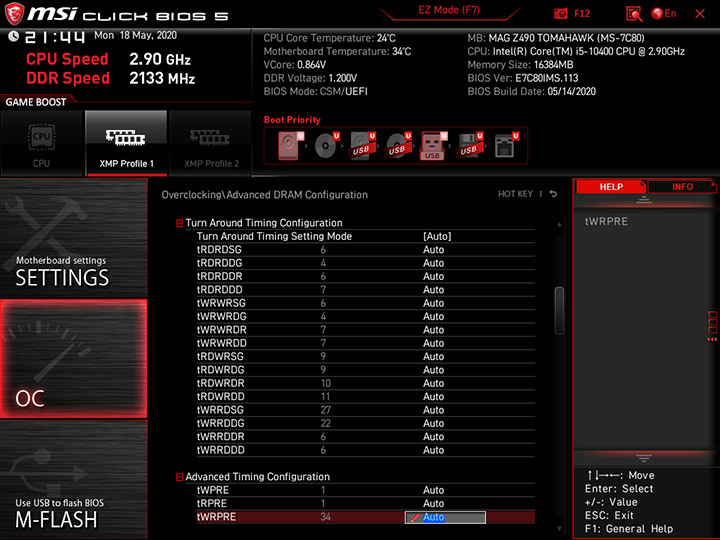
Task: Click the MSI dragon shield logo
Action: (14, 14)
